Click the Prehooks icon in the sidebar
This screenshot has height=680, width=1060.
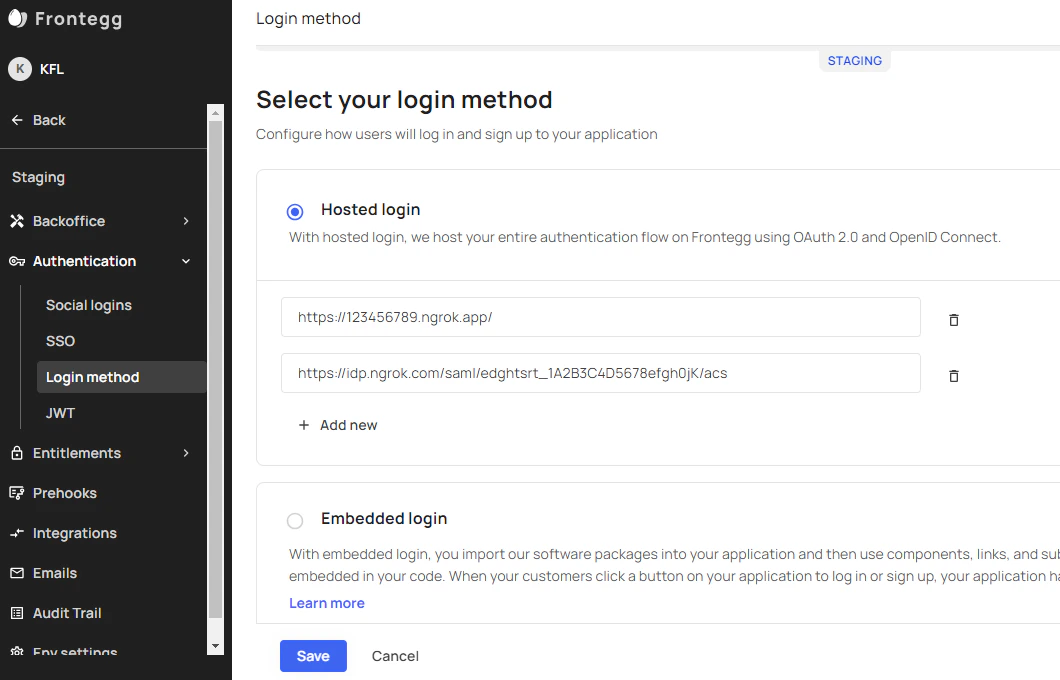point(16,492)
